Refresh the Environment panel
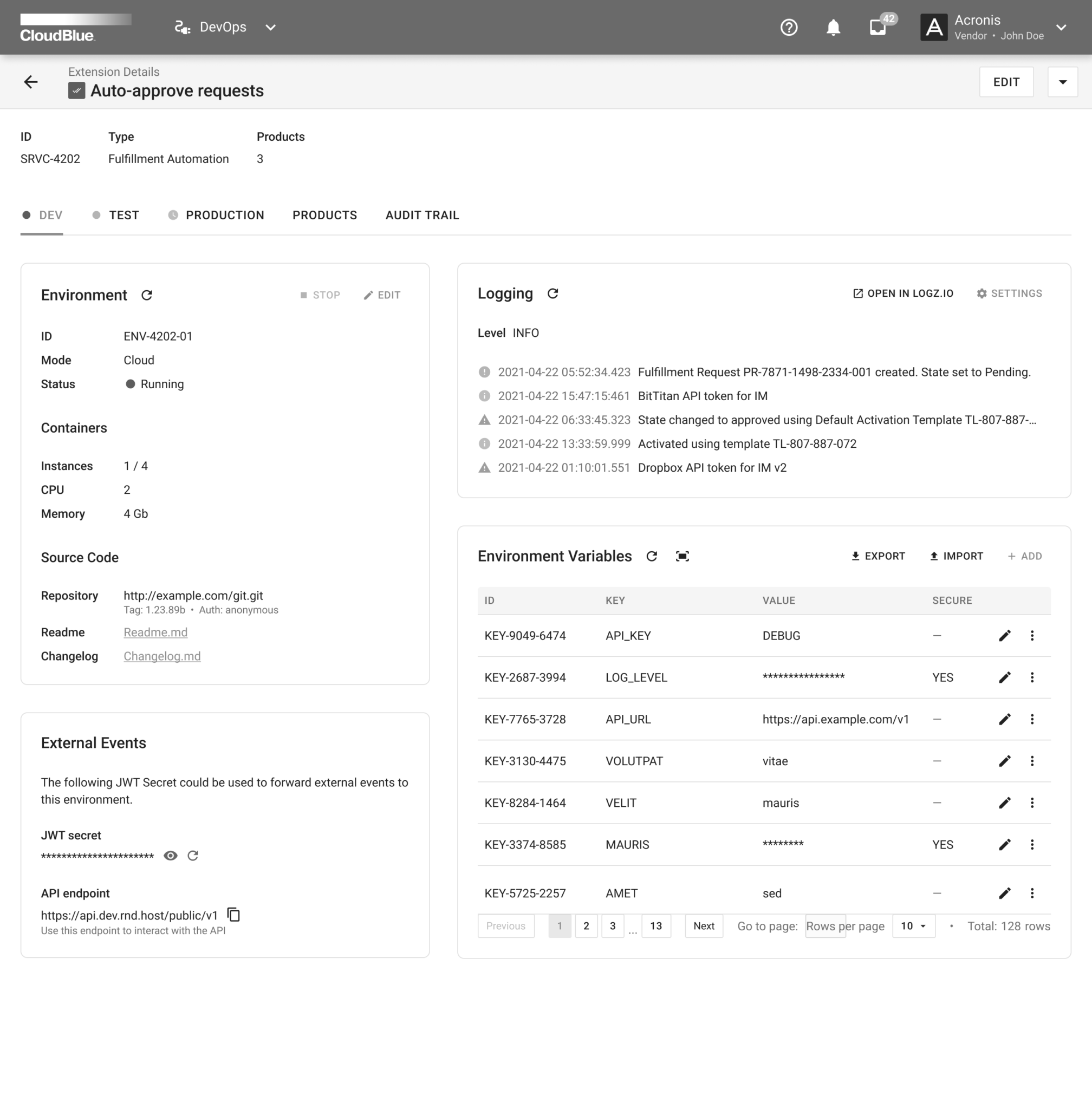 (147, 295)
